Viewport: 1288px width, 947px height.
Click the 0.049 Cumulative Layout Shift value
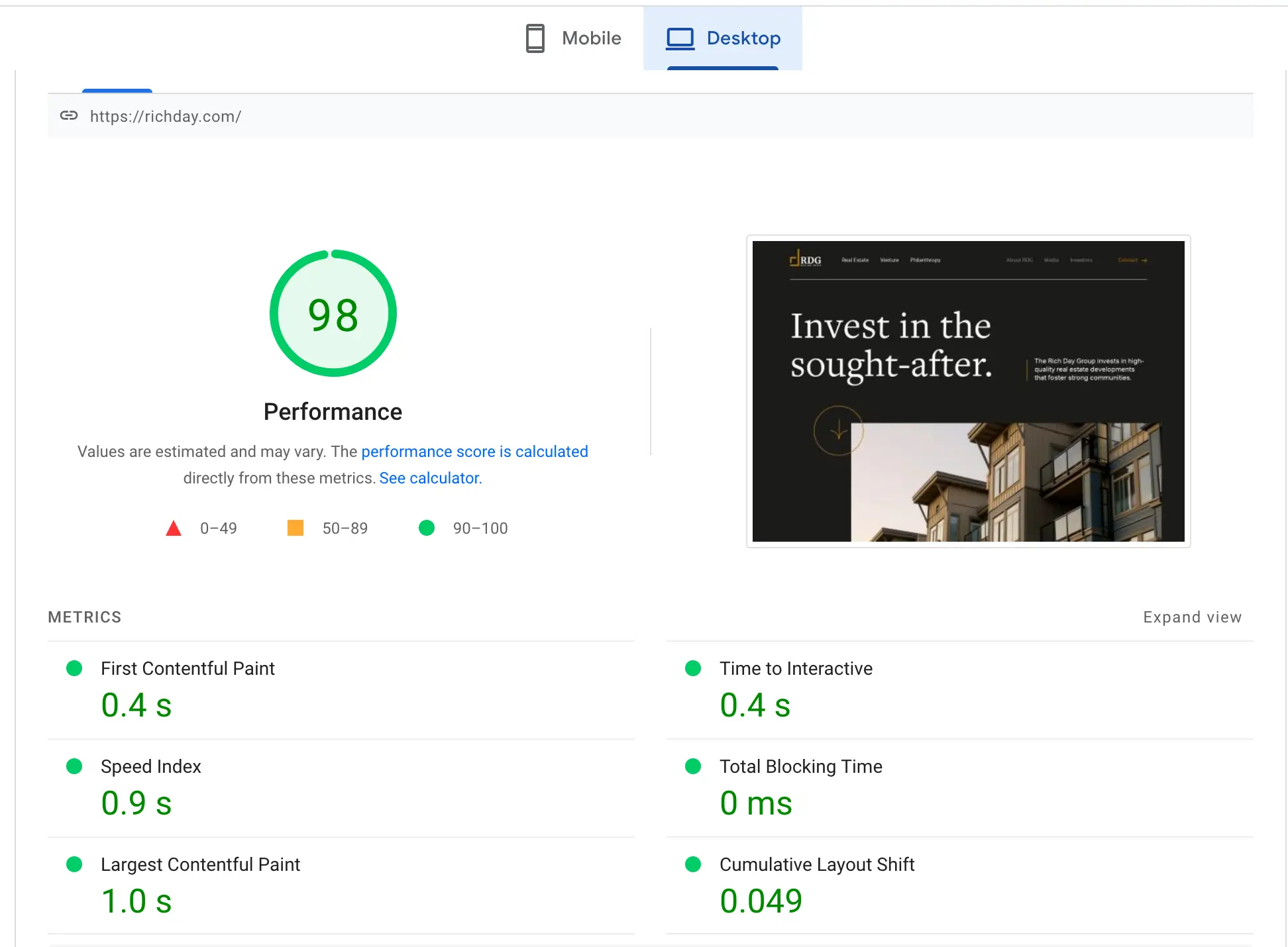(x=761, y=901)
